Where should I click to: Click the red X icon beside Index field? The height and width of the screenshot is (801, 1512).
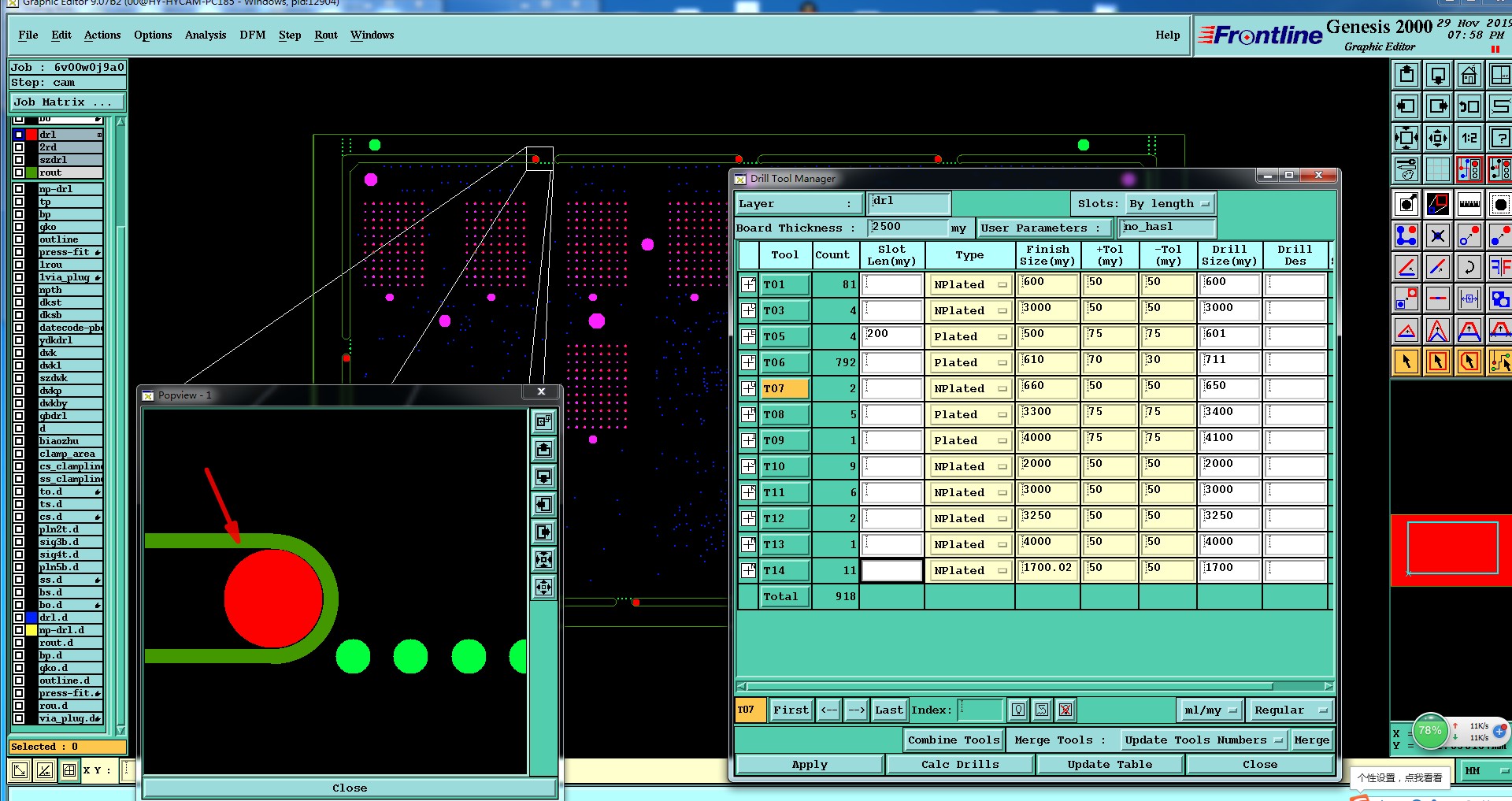(1065, 710)
